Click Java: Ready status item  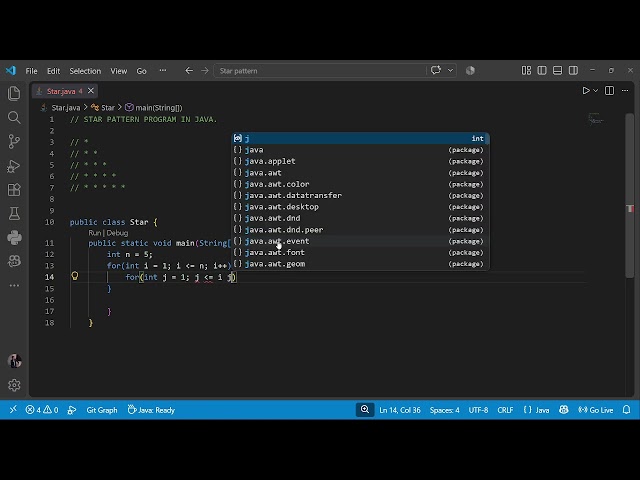pyautogui.click(x=151, y=410)
